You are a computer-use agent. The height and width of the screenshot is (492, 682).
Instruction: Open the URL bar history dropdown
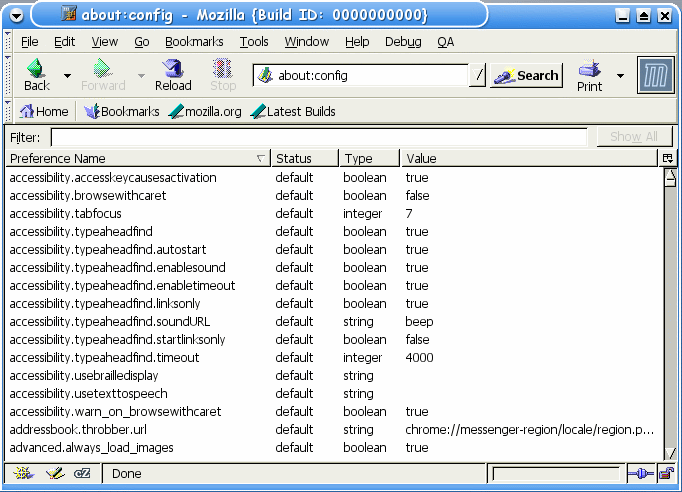click(x=478, y=76)
